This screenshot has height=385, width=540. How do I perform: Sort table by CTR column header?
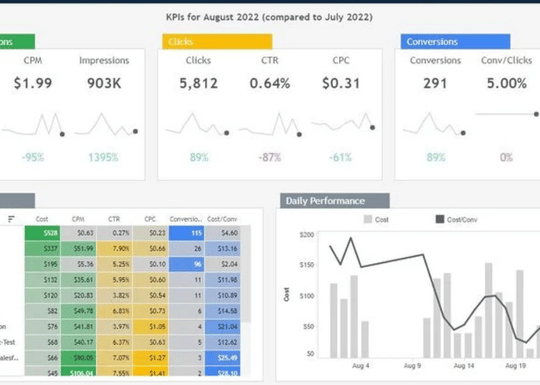[114, 219]
